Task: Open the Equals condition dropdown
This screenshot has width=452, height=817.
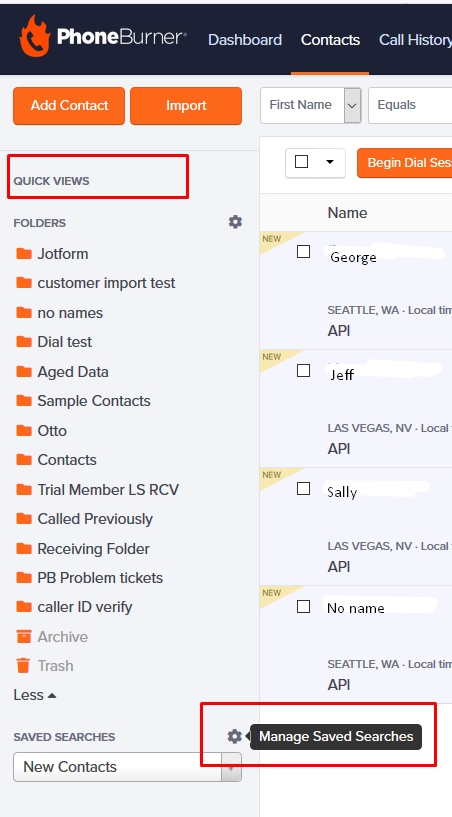Action: click(x=410, y=105)
